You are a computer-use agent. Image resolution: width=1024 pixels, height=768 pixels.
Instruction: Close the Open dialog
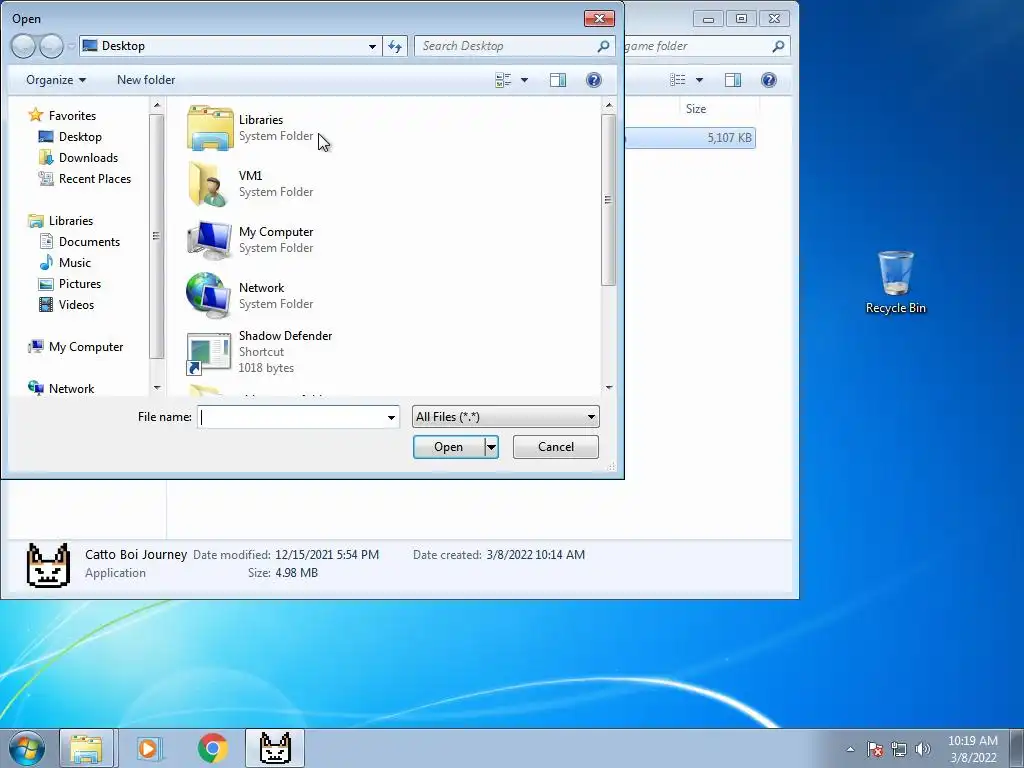[x=599, y=18]
